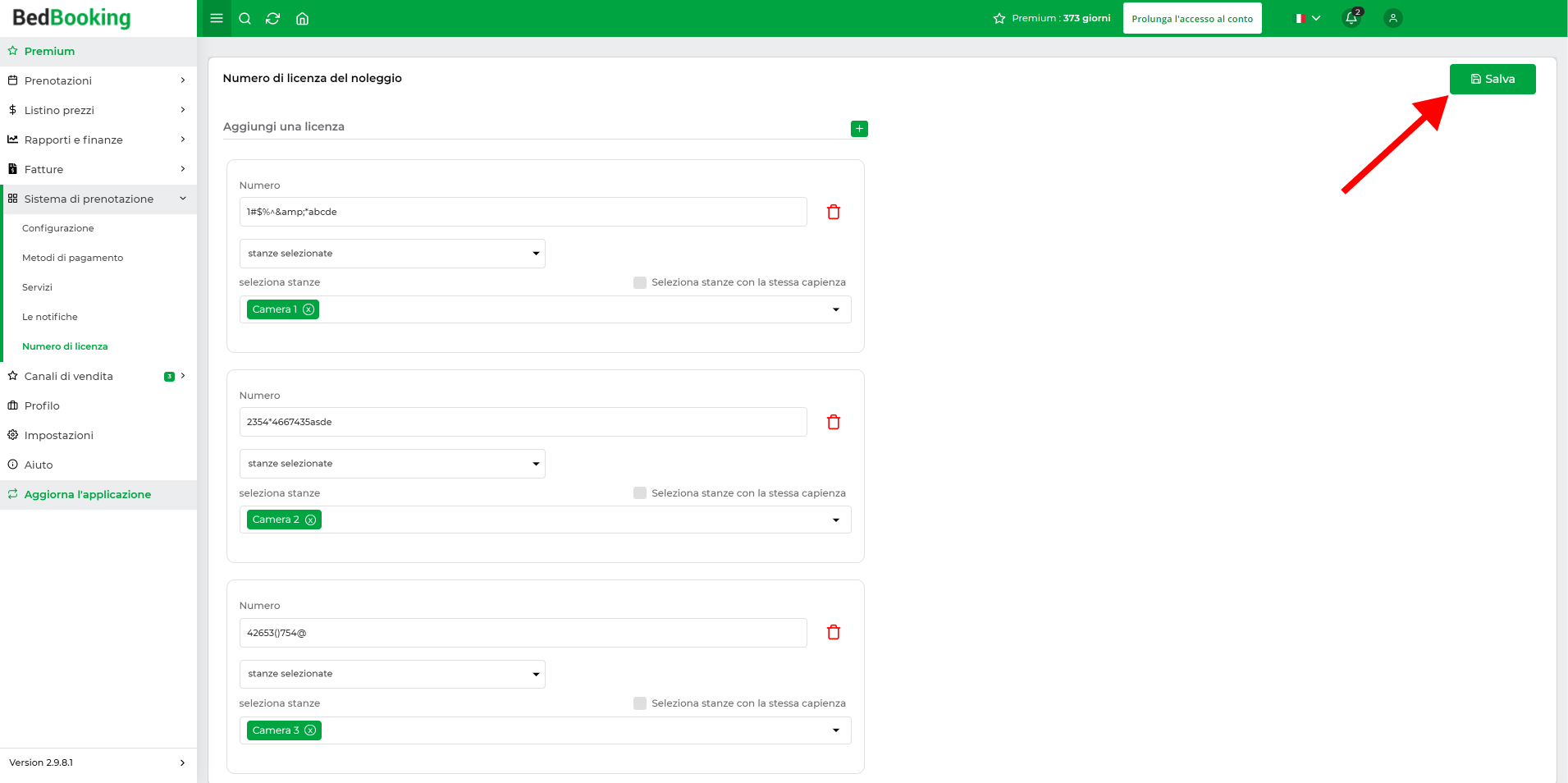The image size is (1568, 783).
Task: Open Version 2.9.8.1 details
Action: point(98,762)
